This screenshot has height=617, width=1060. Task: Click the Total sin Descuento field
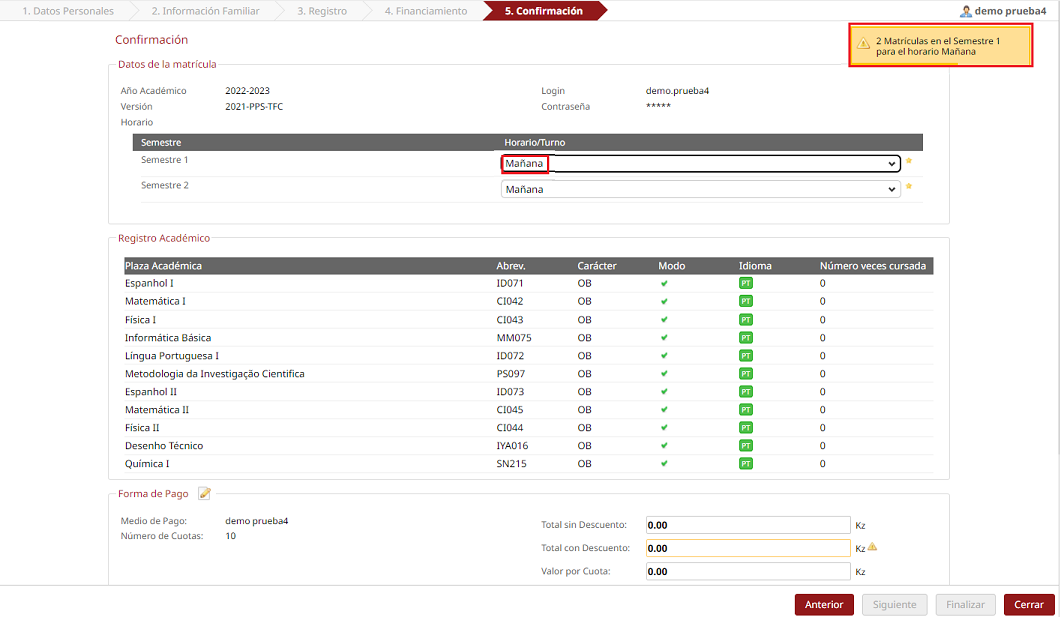pos(747,525)
